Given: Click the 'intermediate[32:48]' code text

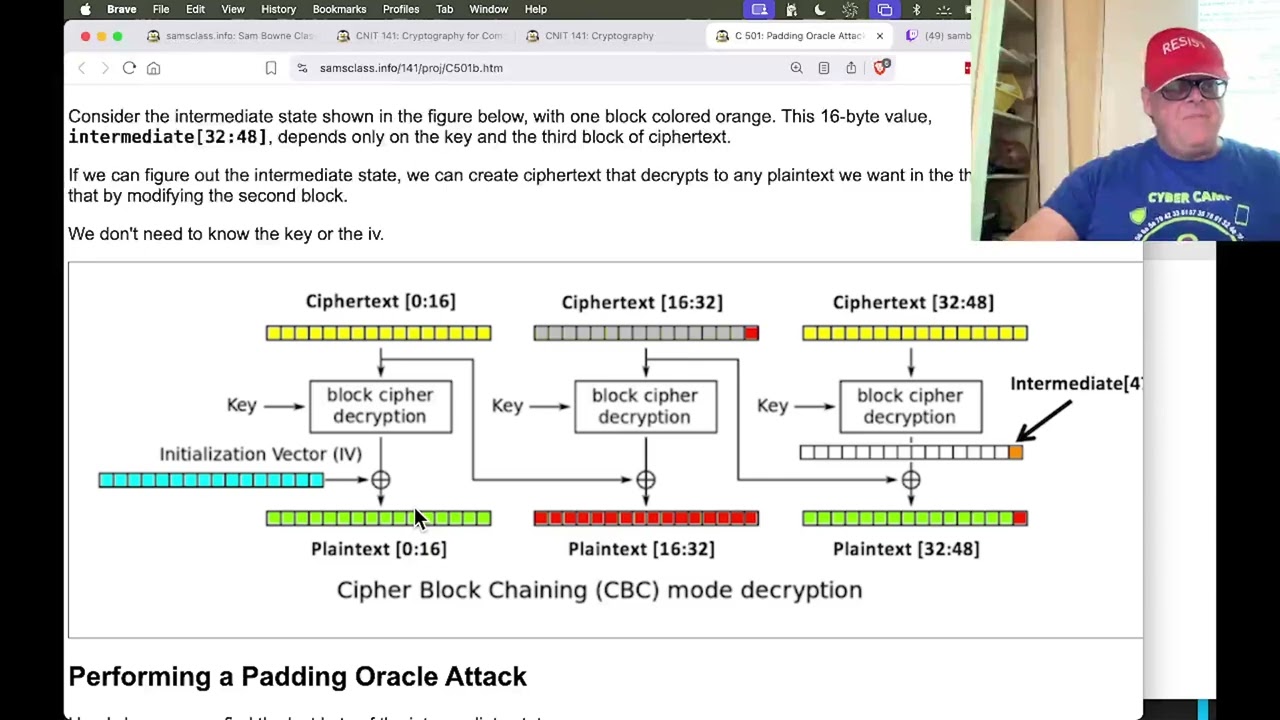Looking at the screenshot, I should coord(168,137).
